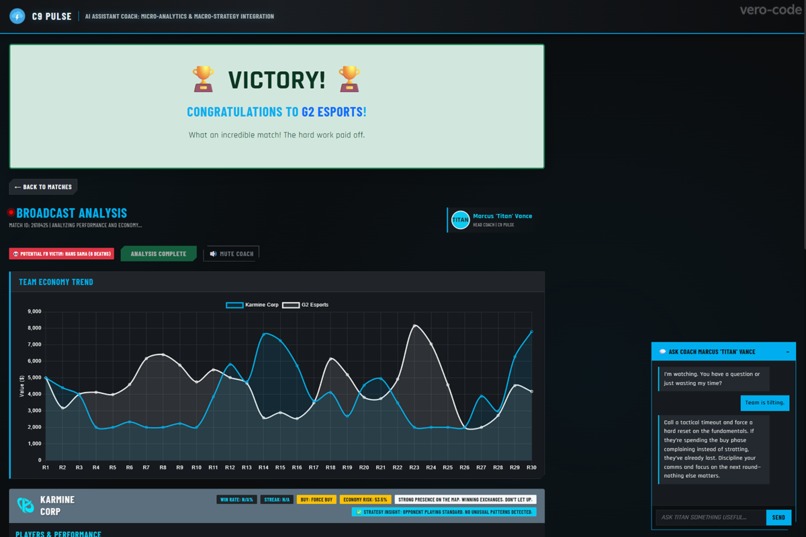Image resolution: width=806 pixels, height=537 pixels.
Task: Go back with Back to Matches button
Action: [x=43, y=187]
